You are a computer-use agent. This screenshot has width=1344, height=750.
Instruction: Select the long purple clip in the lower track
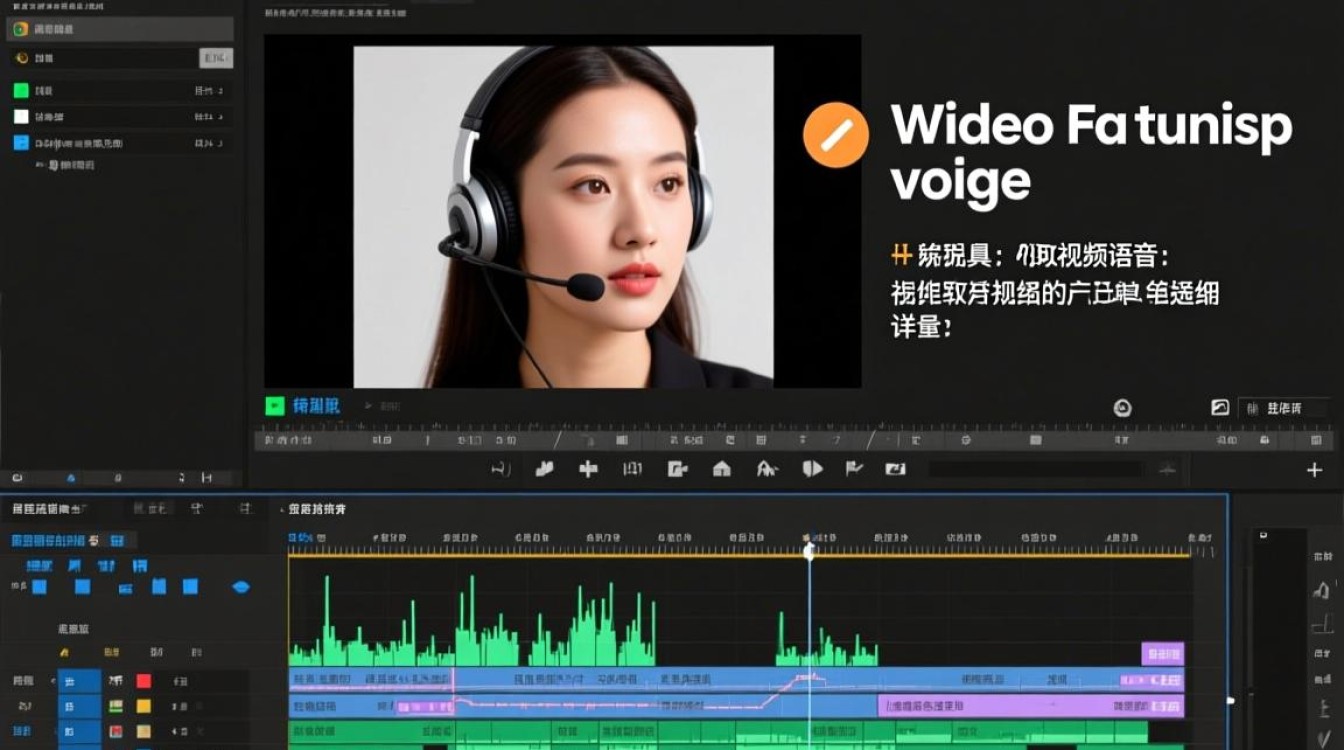[1031, 706]
